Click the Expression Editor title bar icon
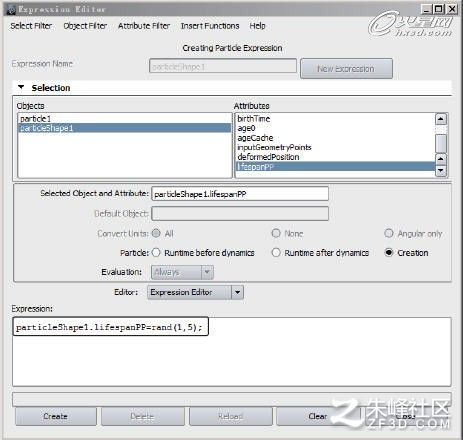Viewport: 463px width, 440px height. (11, 10)
